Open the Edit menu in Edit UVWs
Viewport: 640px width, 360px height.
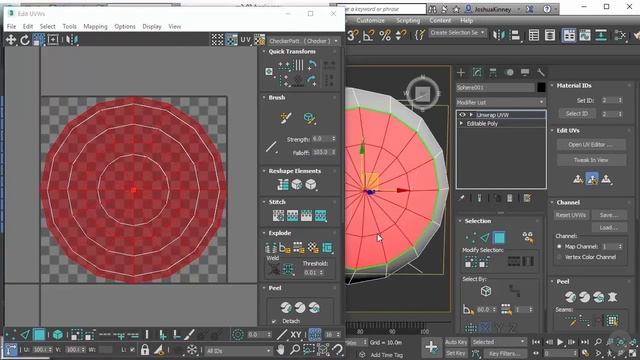click(x=28, y=27)
